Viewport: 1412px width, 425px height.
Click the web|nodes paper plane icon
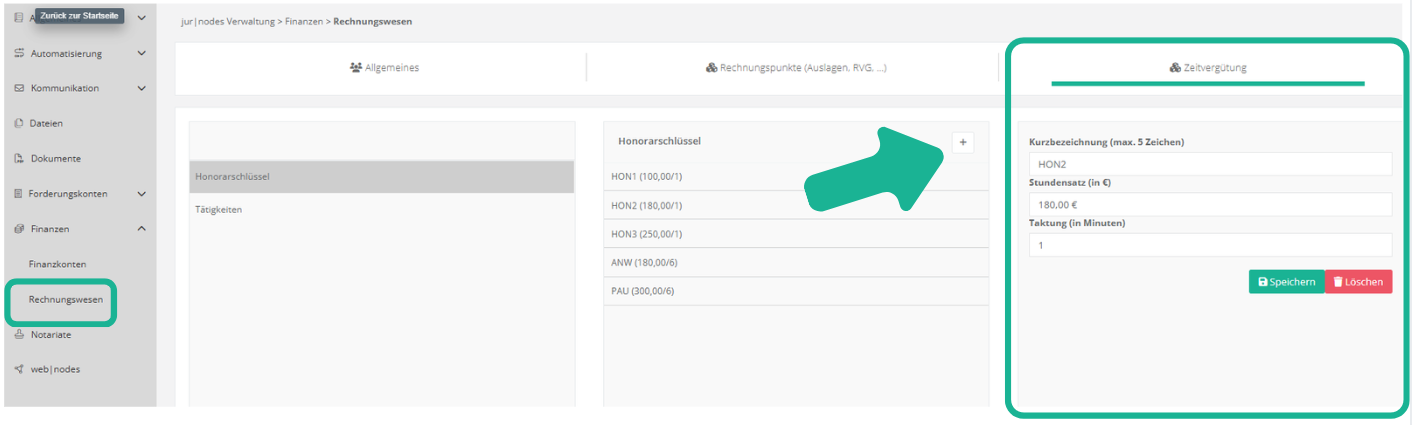[x=19, y=369]
